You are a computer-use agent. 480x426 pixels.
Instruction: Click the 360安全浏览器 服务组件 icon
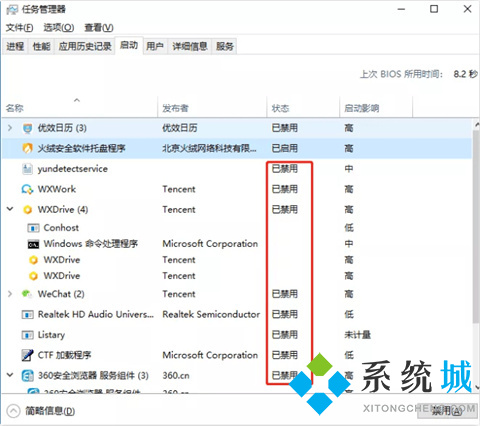[27, 376]
